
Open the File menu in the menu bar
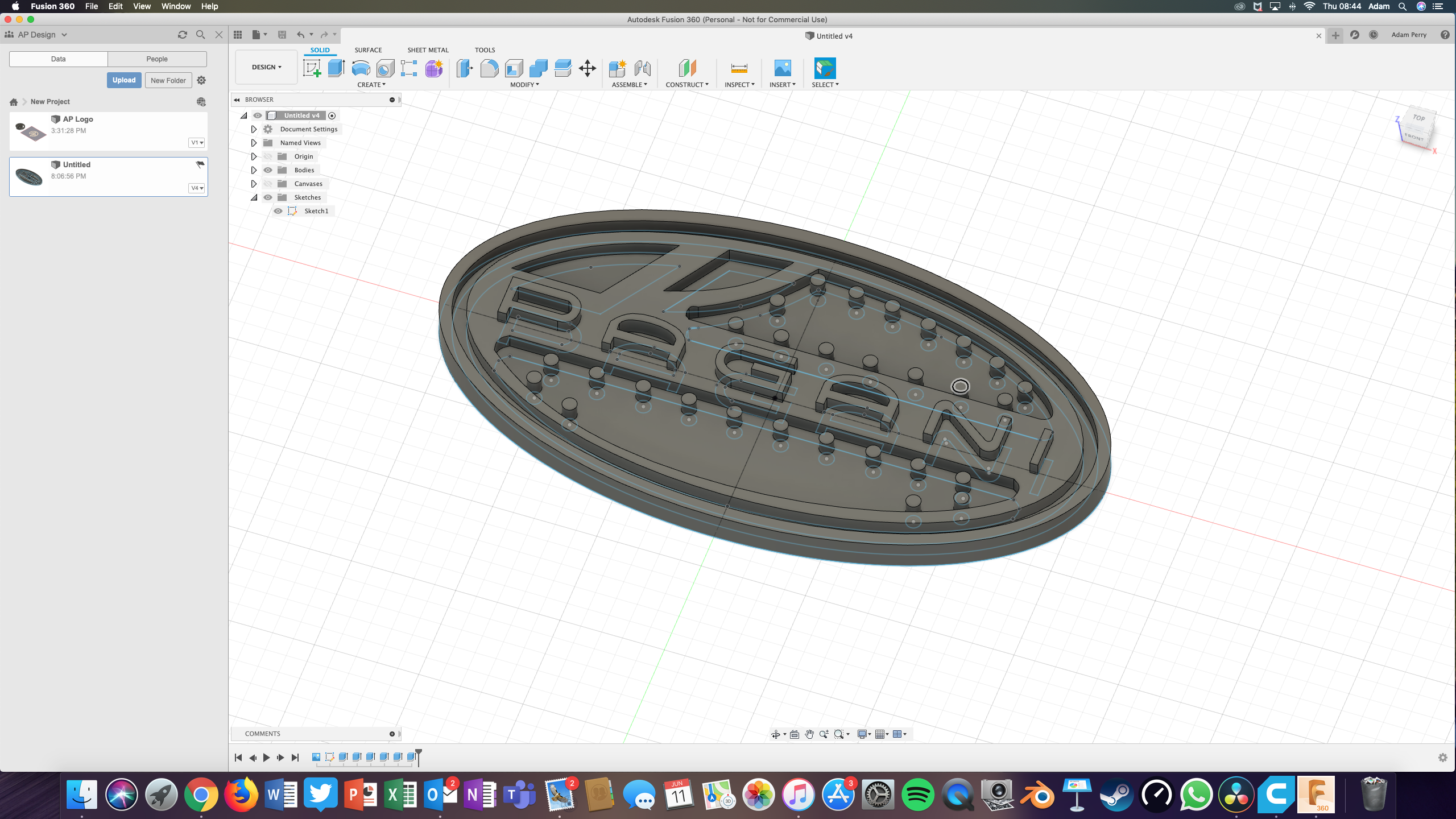tap(92, 6)
